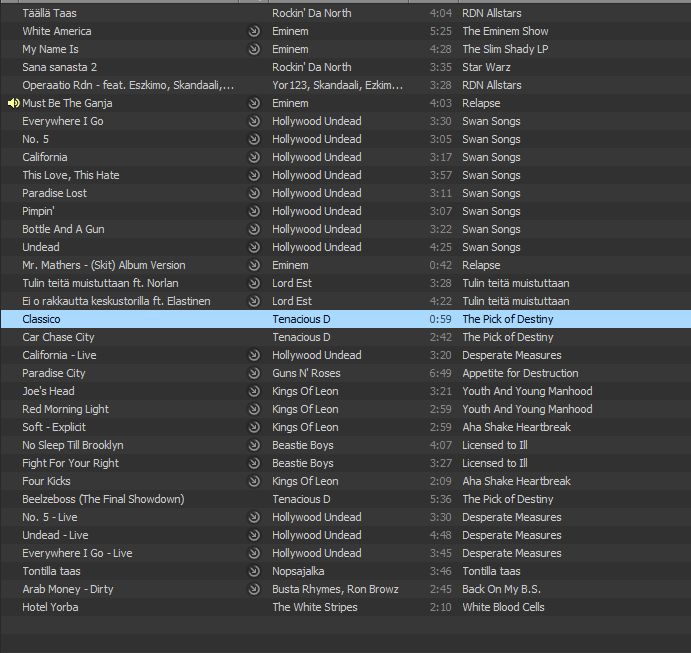Open album Relapse on Must Be The Ganja row
The height and width of the screenshot is (653, 691).
click(481, 103)
